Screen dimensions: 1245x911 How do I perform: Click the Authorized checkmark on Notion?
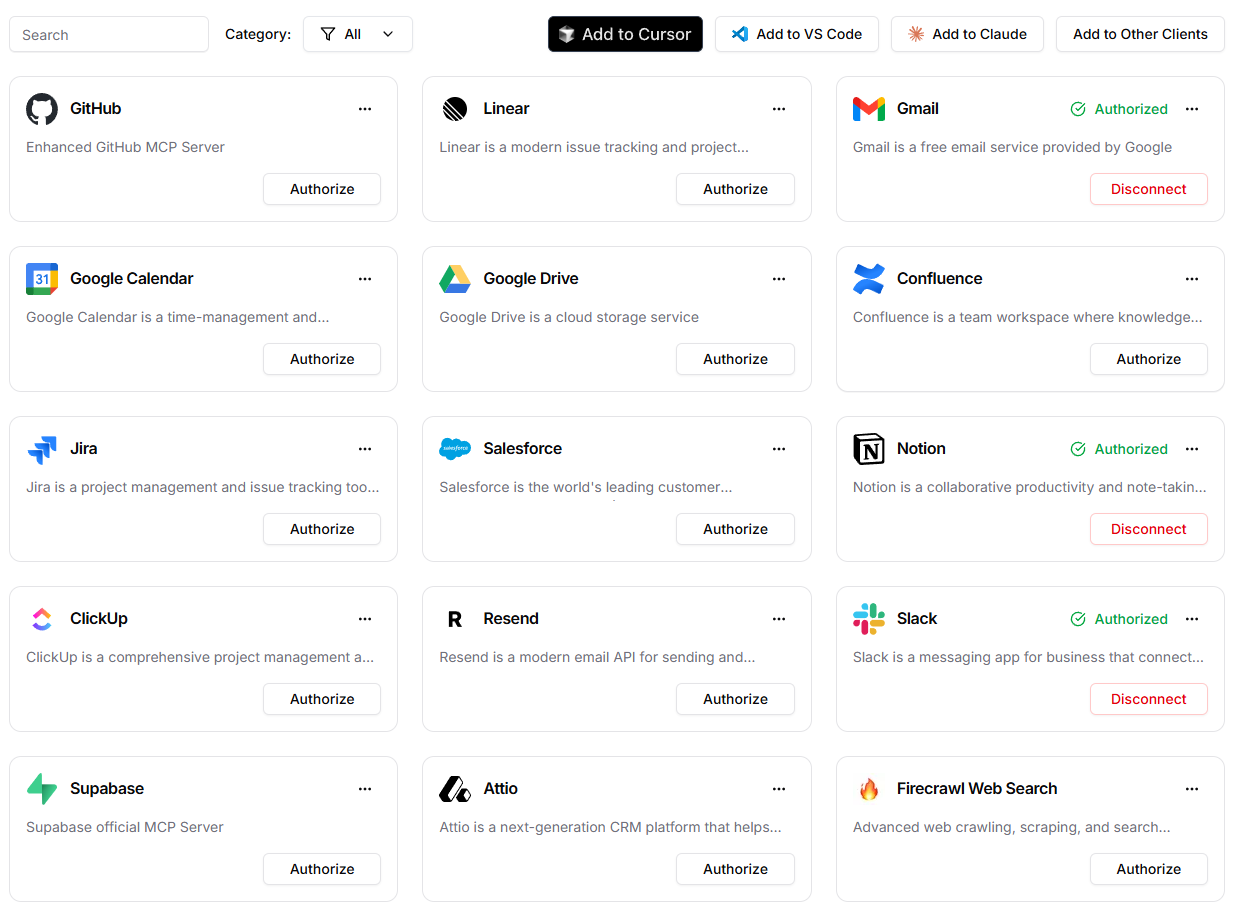(x=1079, y=448)
